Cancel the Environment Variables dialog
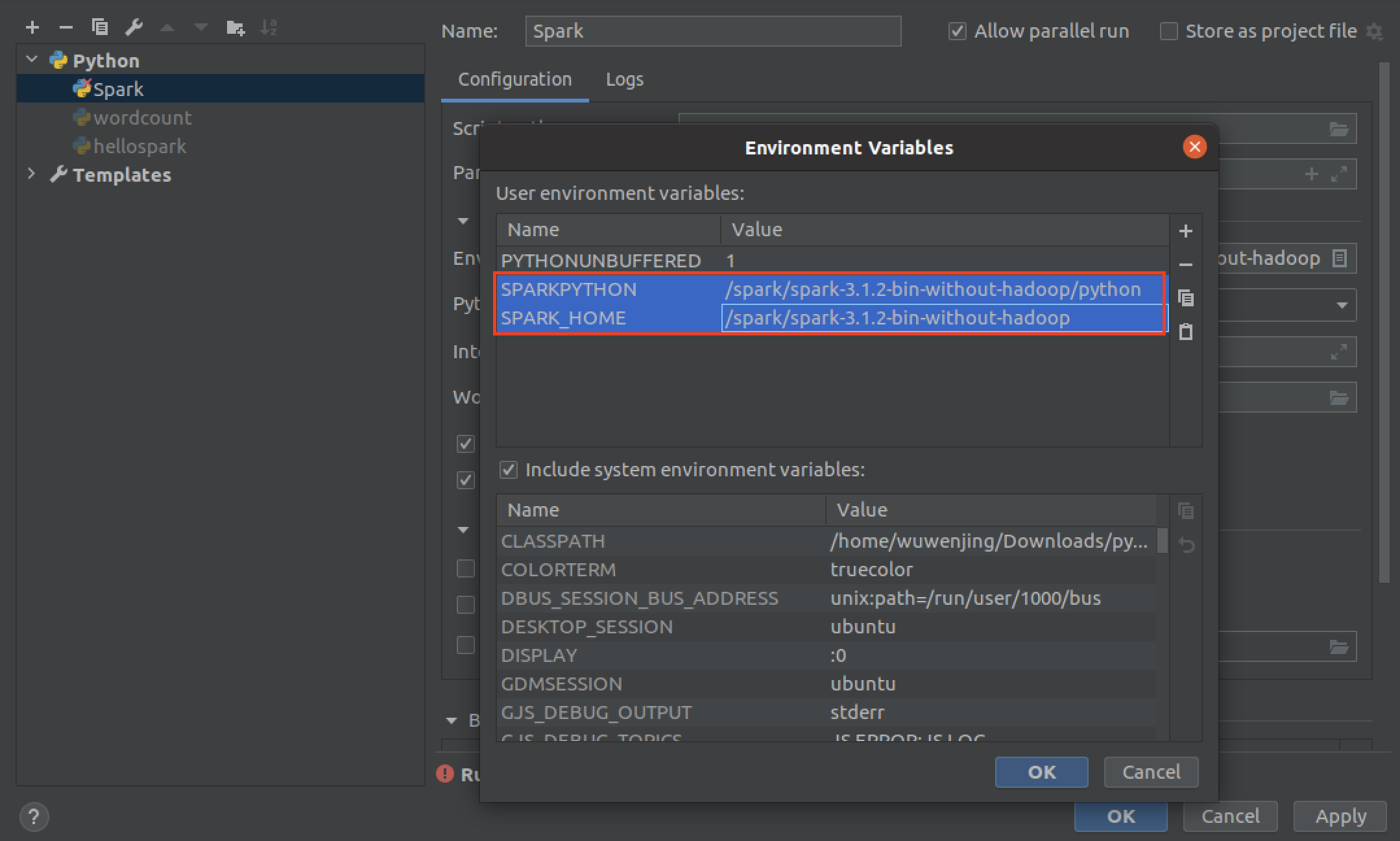Screen dimensions: 1400x841 [1151, 772]
